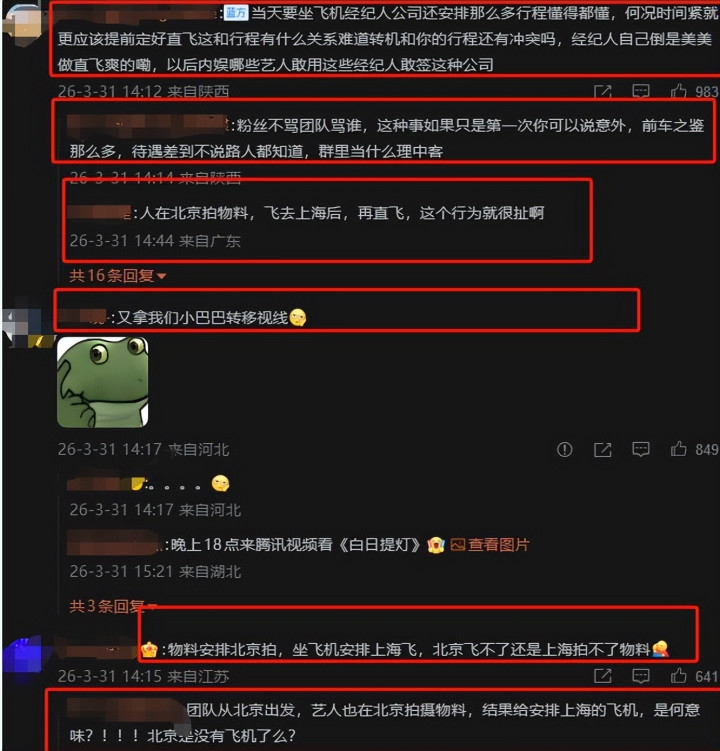The image size is (720, 751).
Task: Report the comment from 河北 via exclamation icon
Action: click(565, 449)
